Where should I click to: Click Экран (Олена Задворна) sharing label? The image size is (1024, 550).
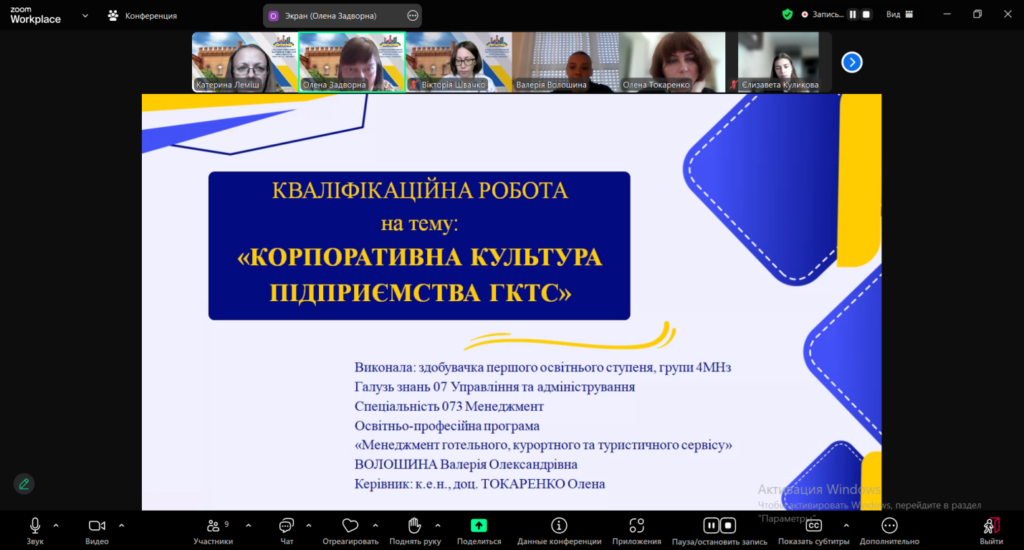click(330, 16)
